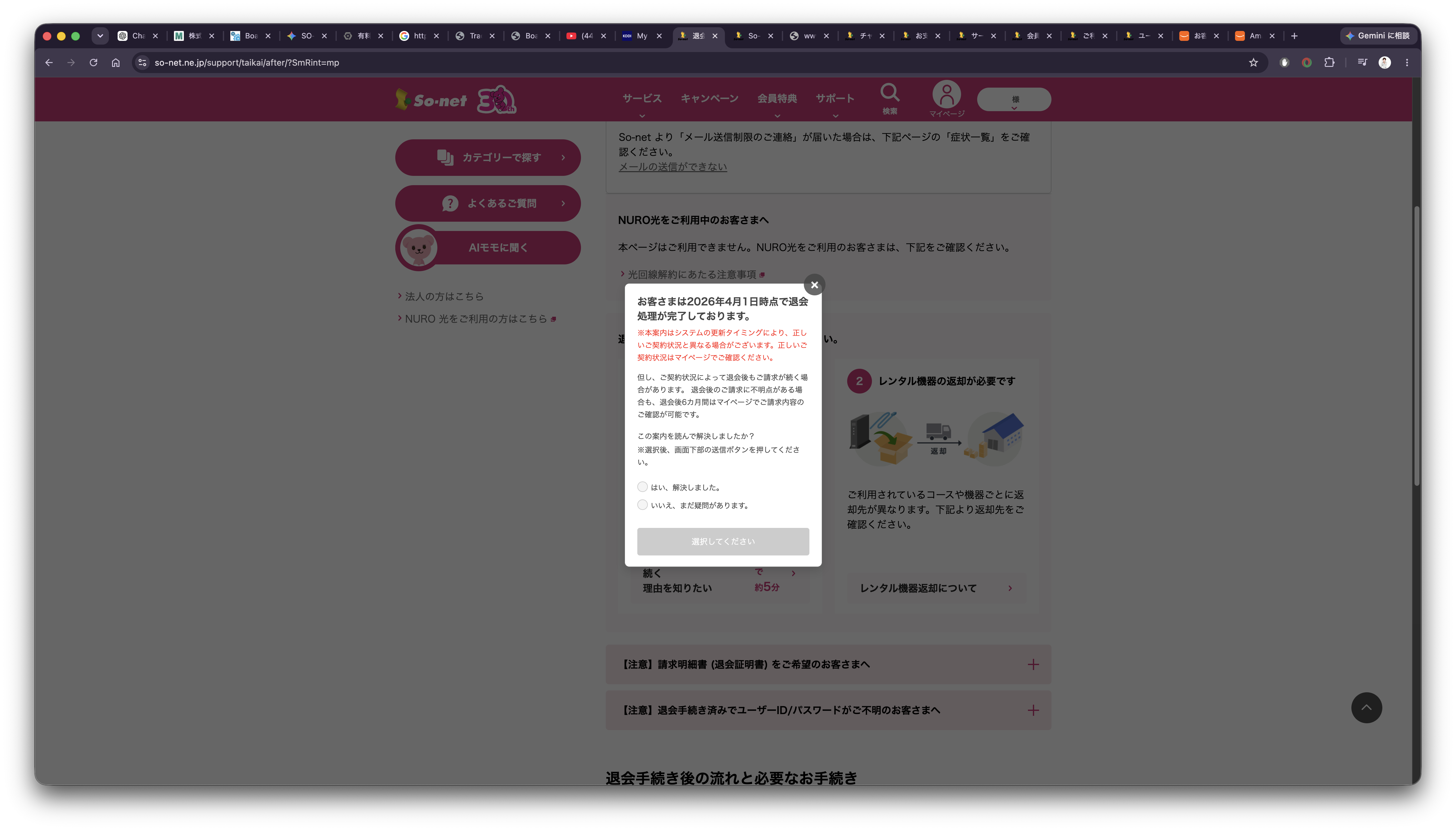Click the NURO光をご利用中のお客さまへ heading
1456x831 pixels.
(x=693, y=220)
